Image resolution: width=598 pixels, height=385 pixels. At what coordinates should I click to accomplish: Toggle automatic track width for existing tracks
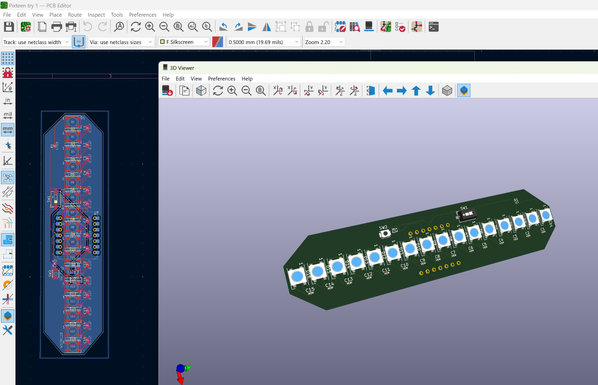[x=78, y=42]
